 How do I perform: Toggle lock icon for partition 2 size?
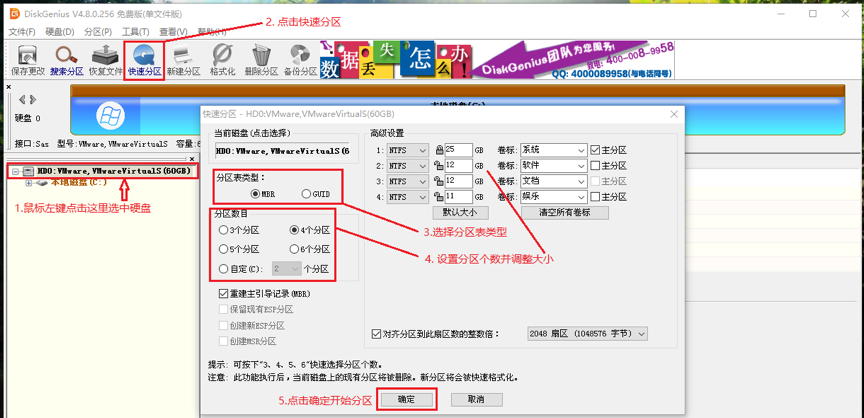point(439,165)
